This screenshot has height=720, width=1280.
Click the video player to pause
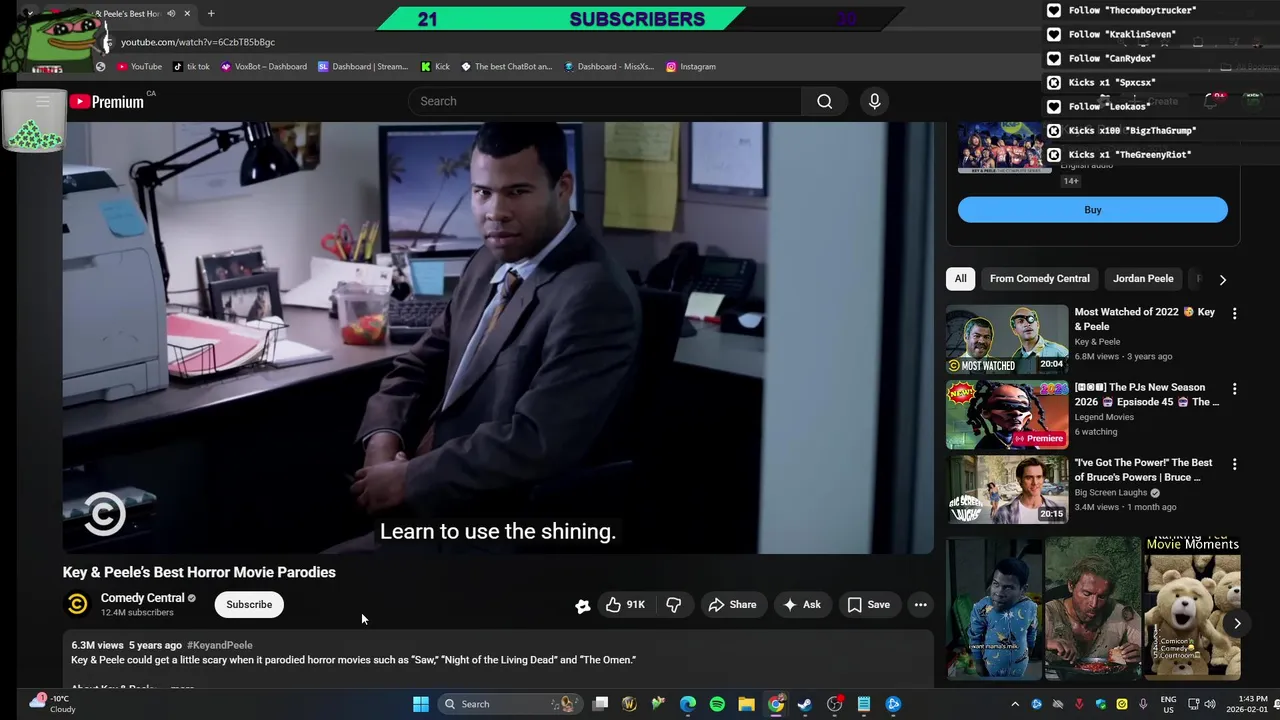pyautogui.click(x=498, y=338)
